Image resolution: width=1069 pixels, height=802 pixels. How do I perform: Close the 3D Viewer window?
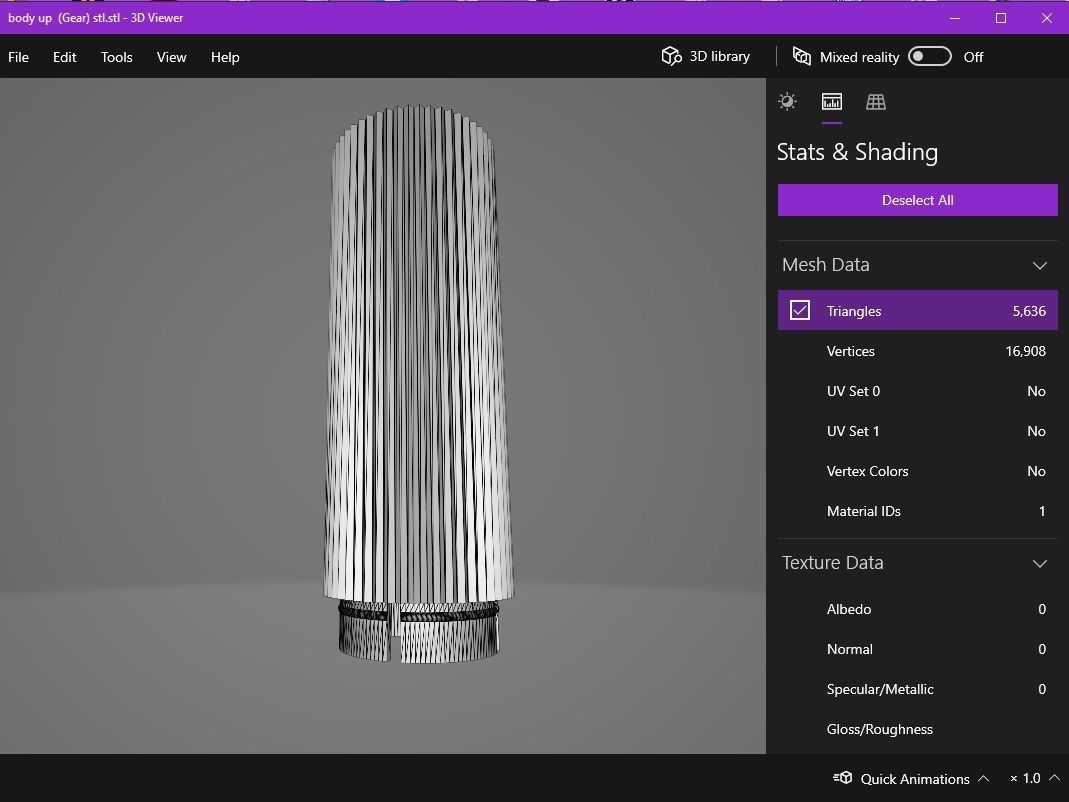tap(1047, 18)
